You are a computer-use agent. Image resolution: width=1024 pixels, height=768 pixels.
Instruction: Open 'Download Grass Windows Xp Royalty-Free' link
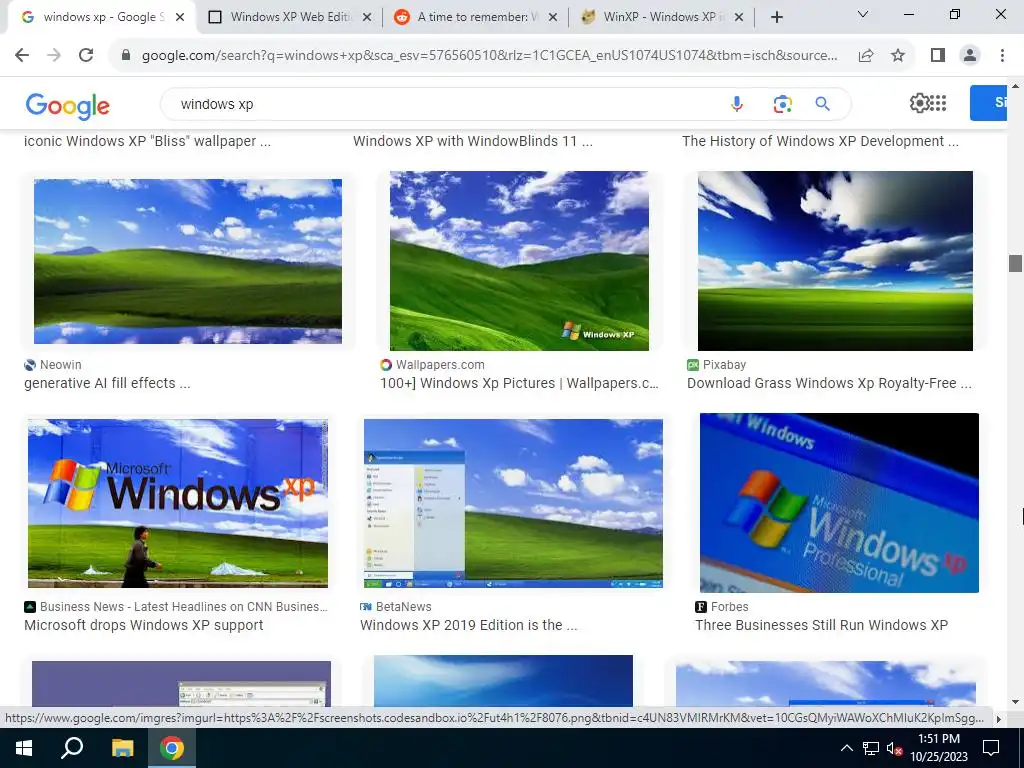pos(829,383)
